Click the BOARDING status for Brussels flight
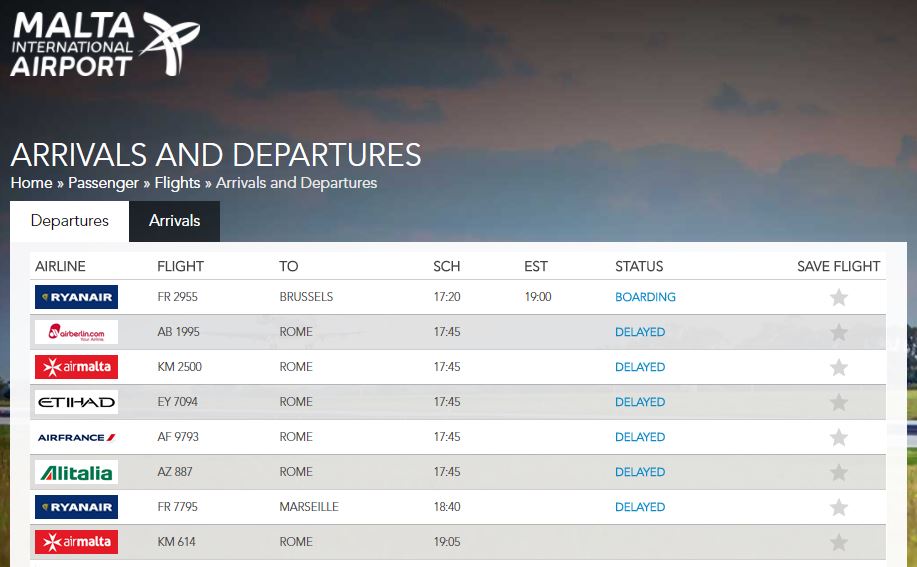 coord(645,297)
